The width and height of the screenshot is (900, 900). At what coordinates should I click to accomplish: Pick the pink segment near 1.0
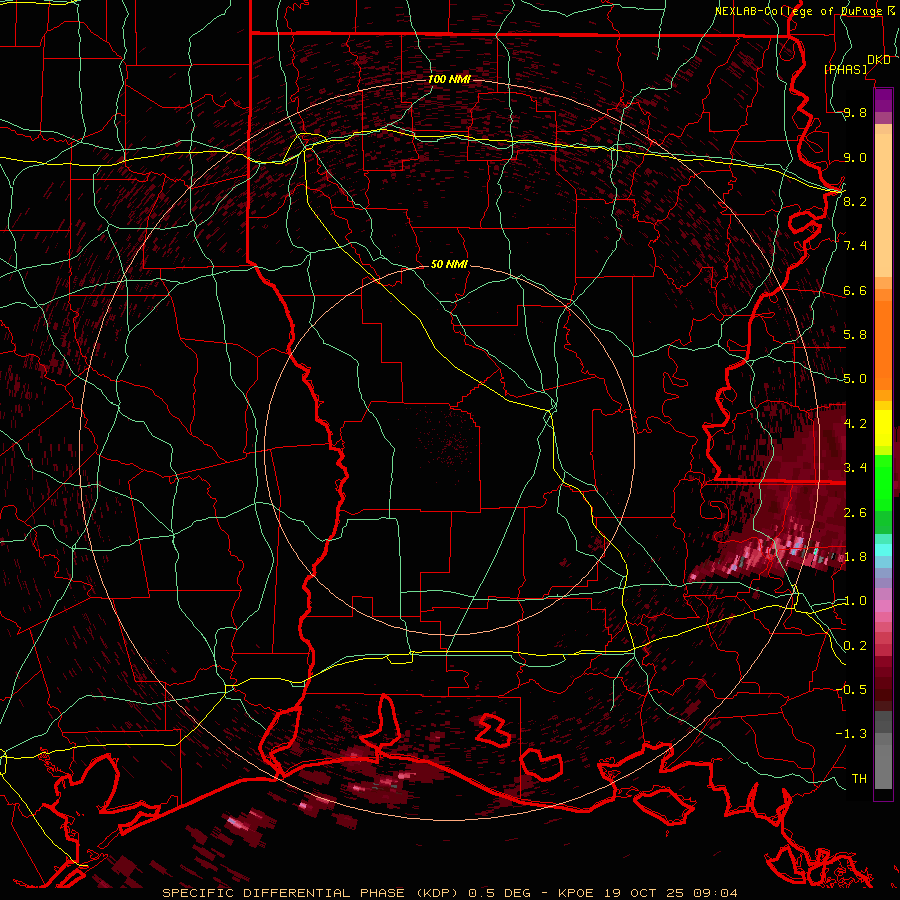[x=883, y=606]
